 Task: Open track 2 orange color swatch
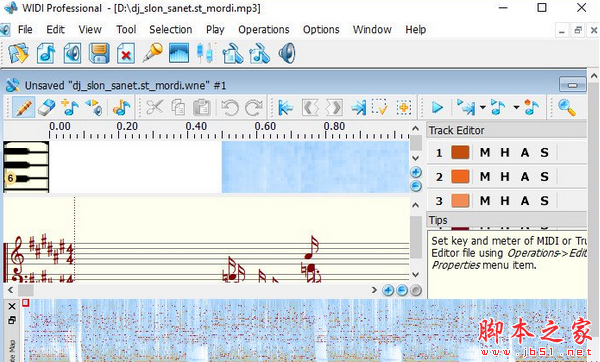click(460, 176)
